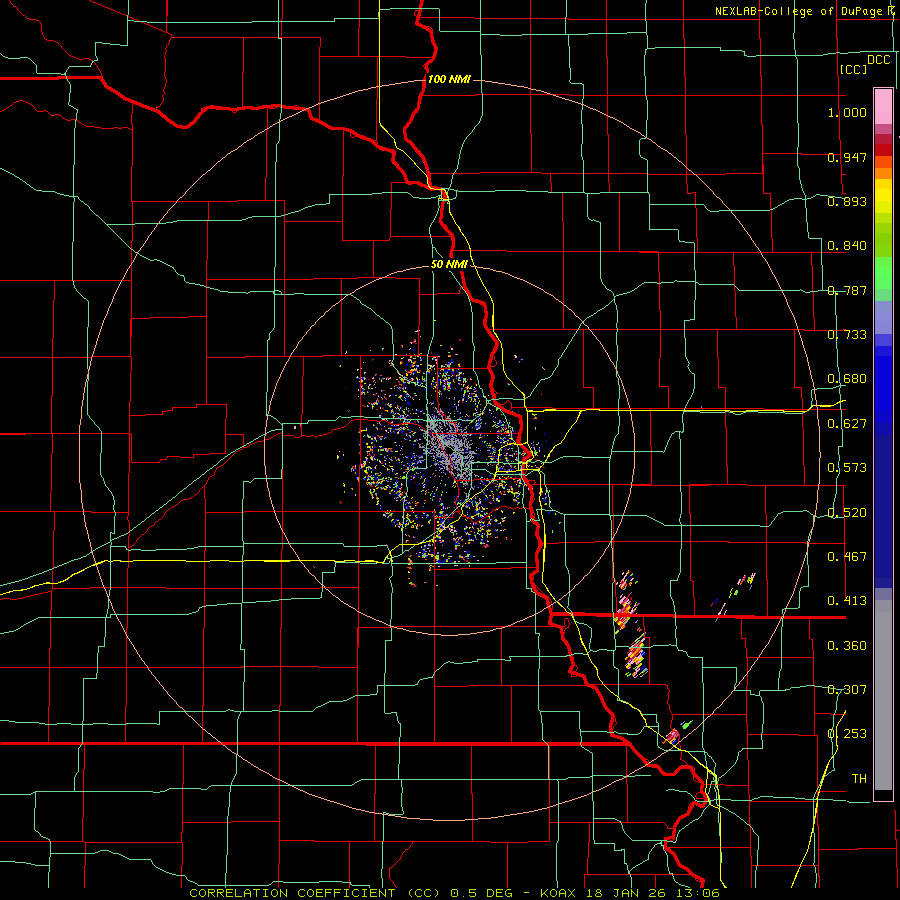Screen dimensions: 900x900
Task: Select the 0.627 scale value
Action: [x=847, y=424]
